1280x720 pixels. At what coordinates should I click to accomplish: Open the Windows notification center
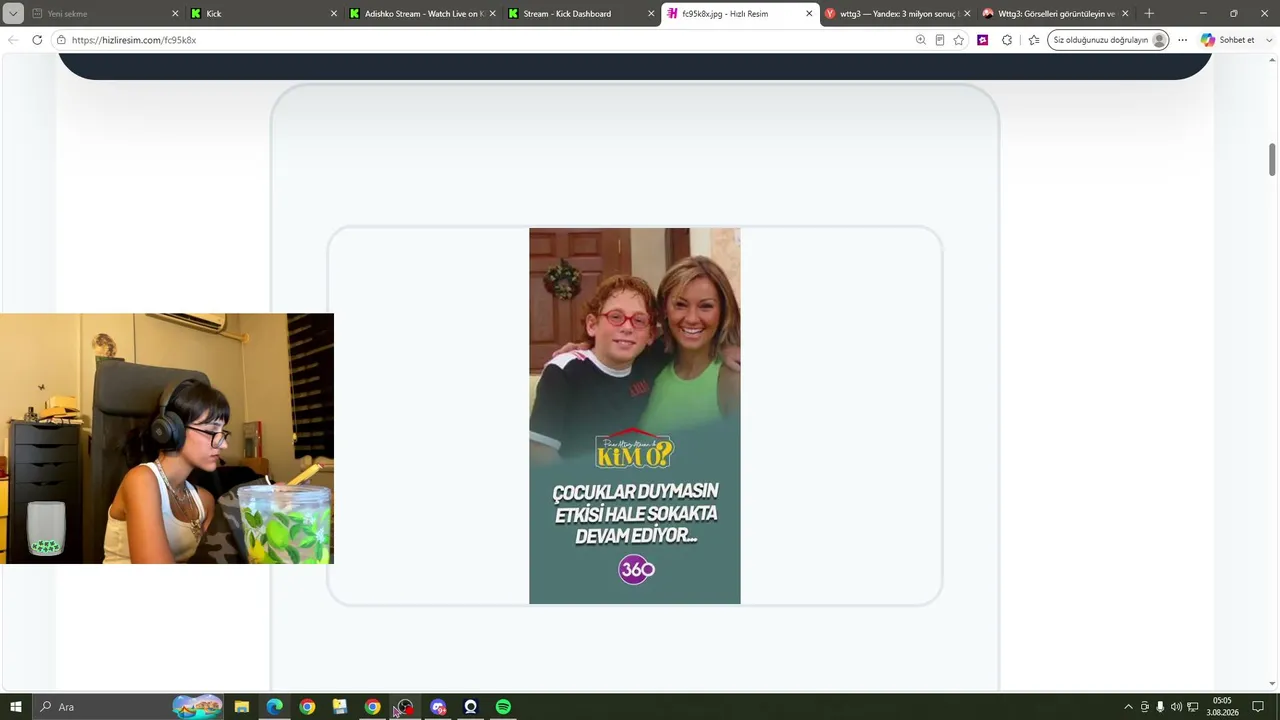point(1258,707)
